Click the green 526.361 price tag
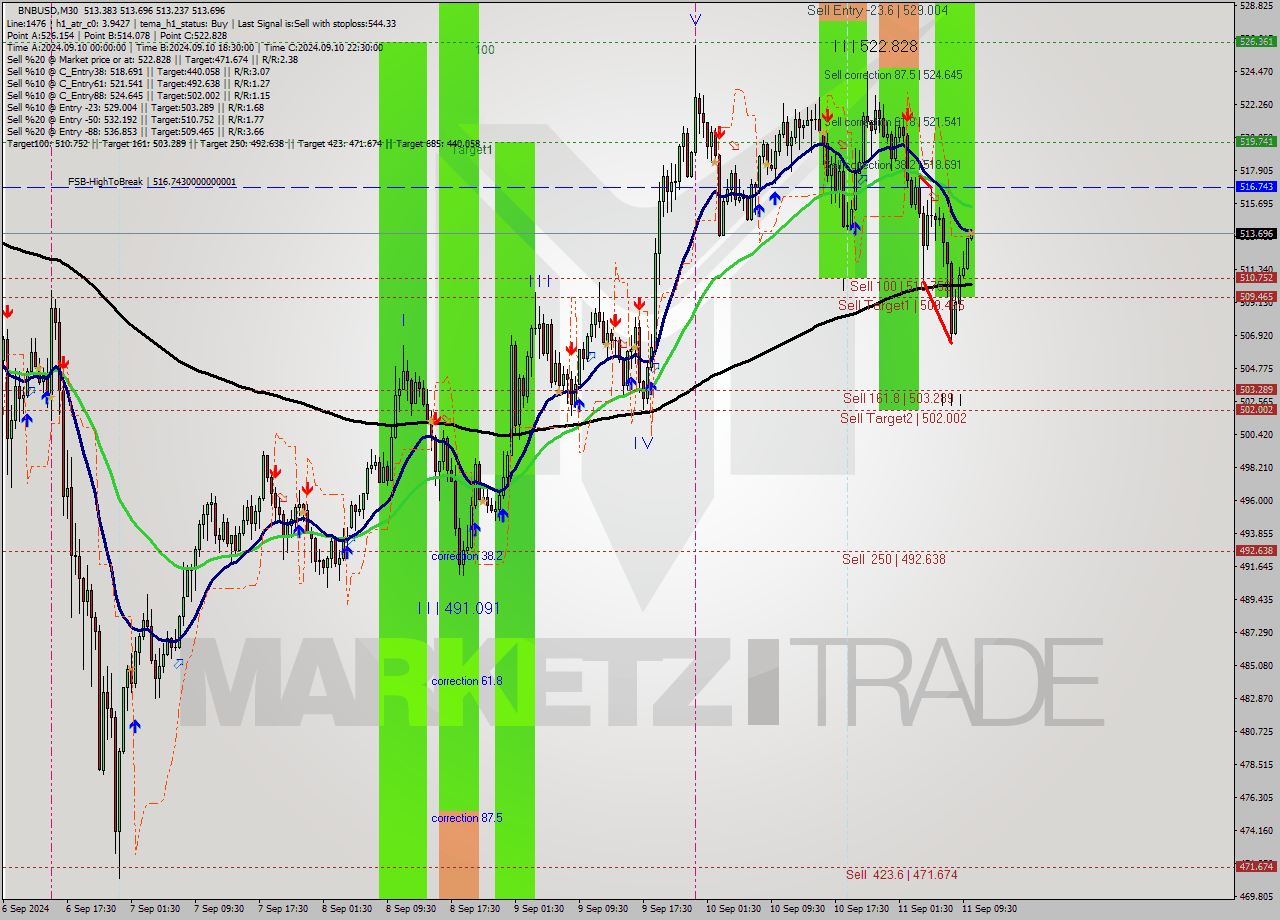 pyautogui.click(x=1256, y=41)
